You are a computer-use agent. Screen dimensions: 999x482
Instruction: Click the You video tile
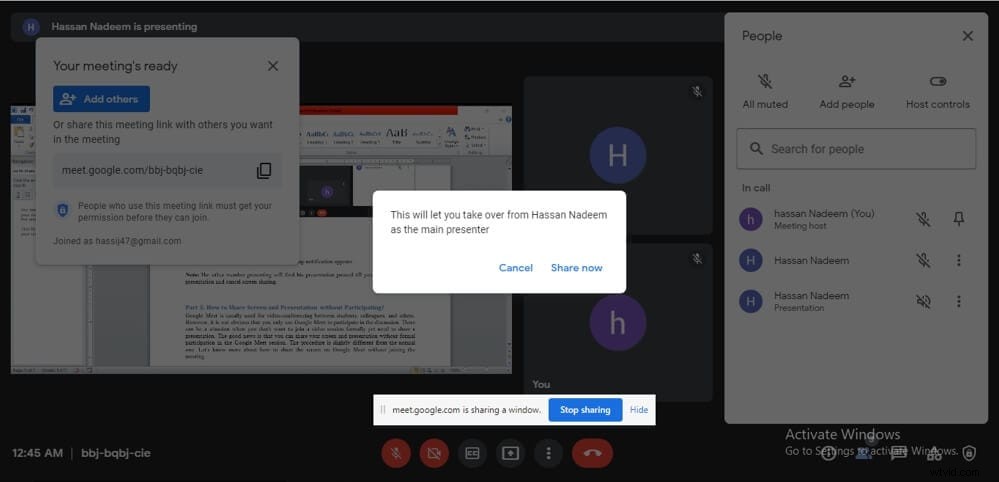(x=617, y=323)
